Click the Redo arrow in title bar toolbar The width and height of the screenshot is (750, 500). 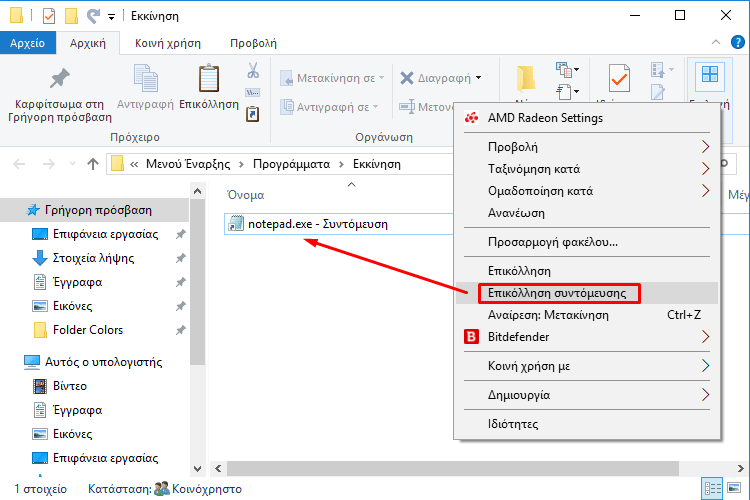[93, 16]
